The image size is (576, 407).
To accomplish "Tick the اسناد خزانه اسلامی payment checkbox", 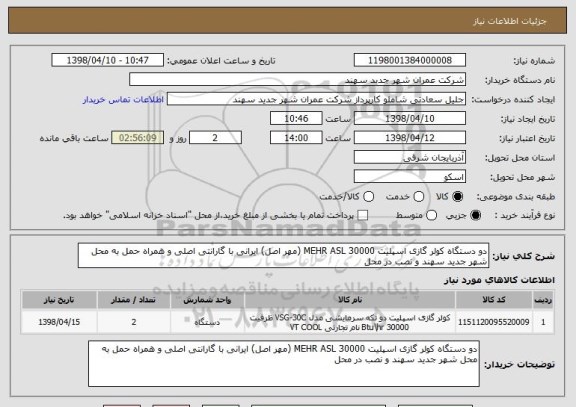I will pyautogui.click(x=363, y=216).
